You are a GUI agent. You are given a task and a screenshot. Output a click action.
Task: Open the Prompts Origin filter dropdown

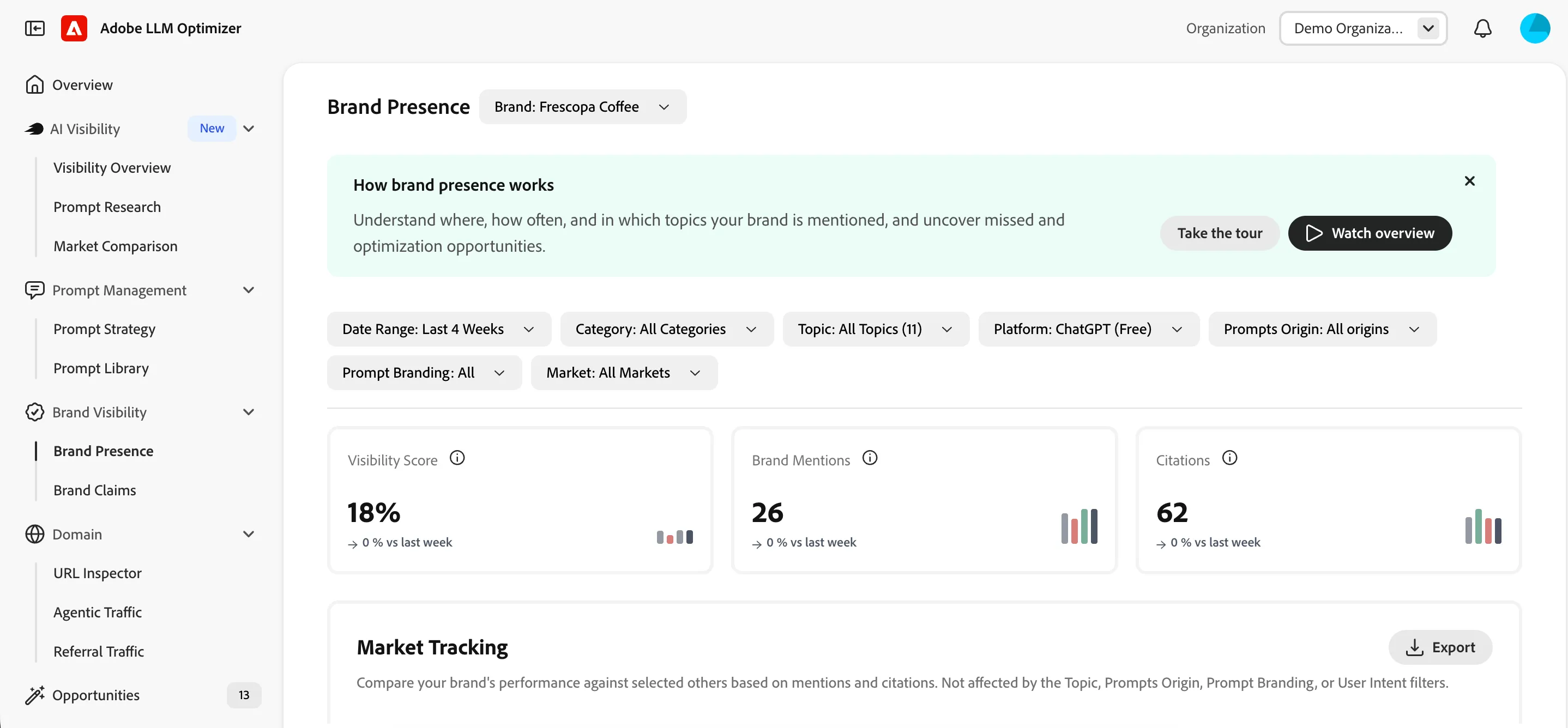pyautogui.click(x=1322, y=329)
